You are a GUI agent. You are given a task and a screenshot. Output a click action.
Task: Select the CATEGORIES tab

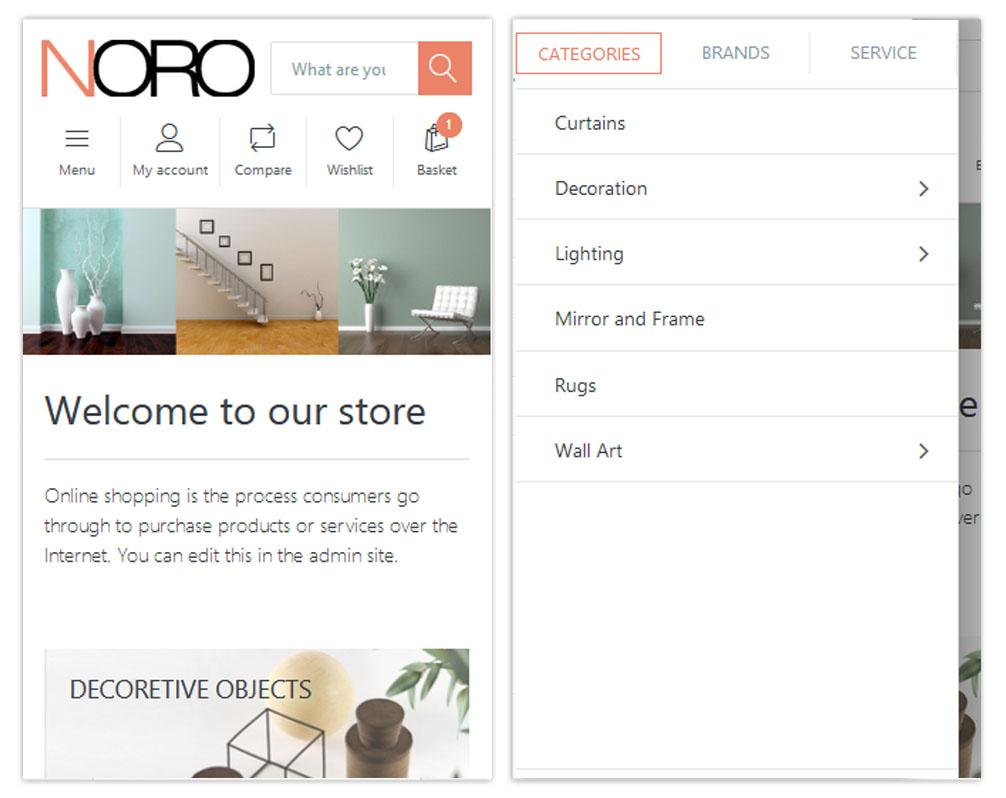(588, 53)
